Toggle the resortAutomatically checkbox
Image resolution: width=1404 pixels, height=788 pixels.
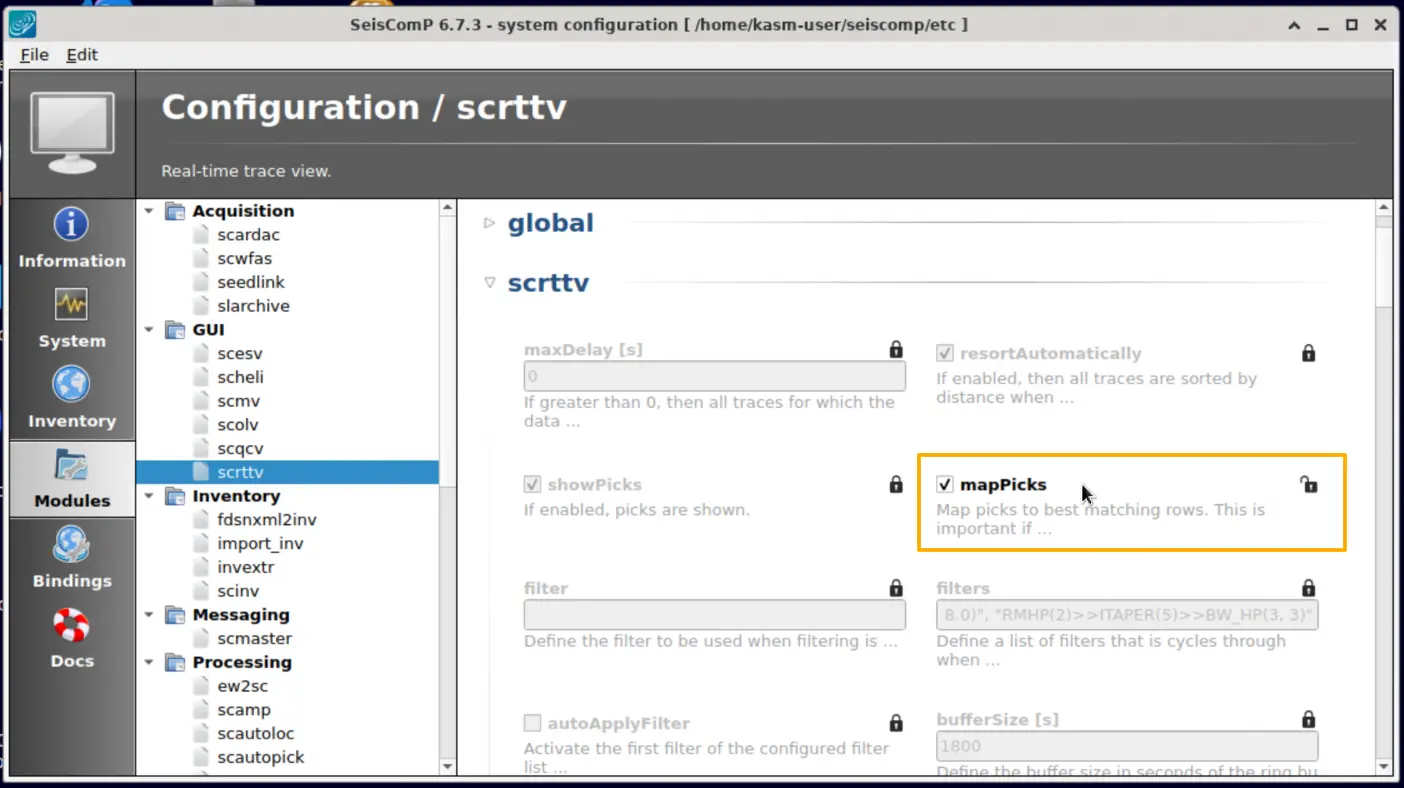pyautogui.click(x=944, y=353)
